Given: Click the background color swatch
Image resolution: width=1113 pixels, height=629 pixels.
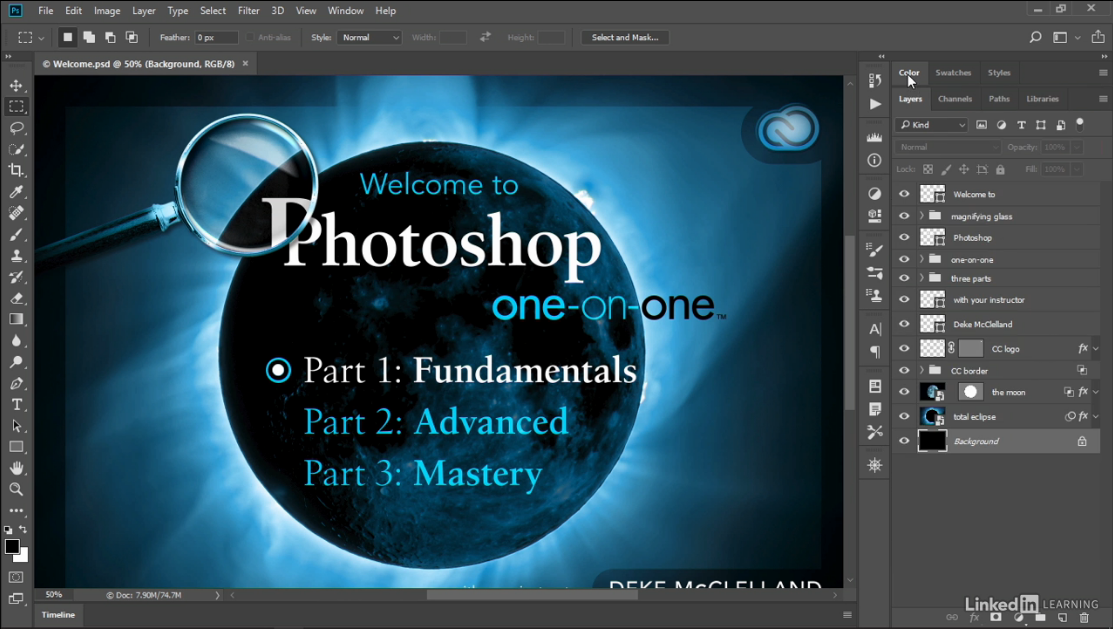Looking at the screenshot, I should tap(23, 557).
